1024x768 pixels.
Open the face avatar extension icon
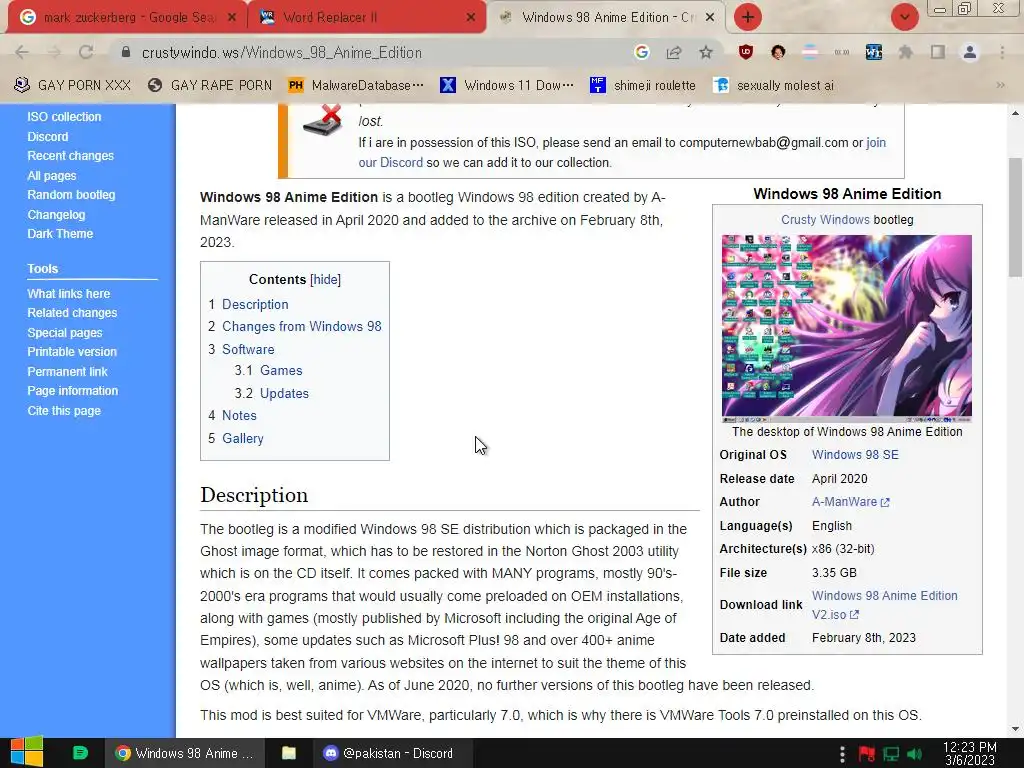[777, 52]
